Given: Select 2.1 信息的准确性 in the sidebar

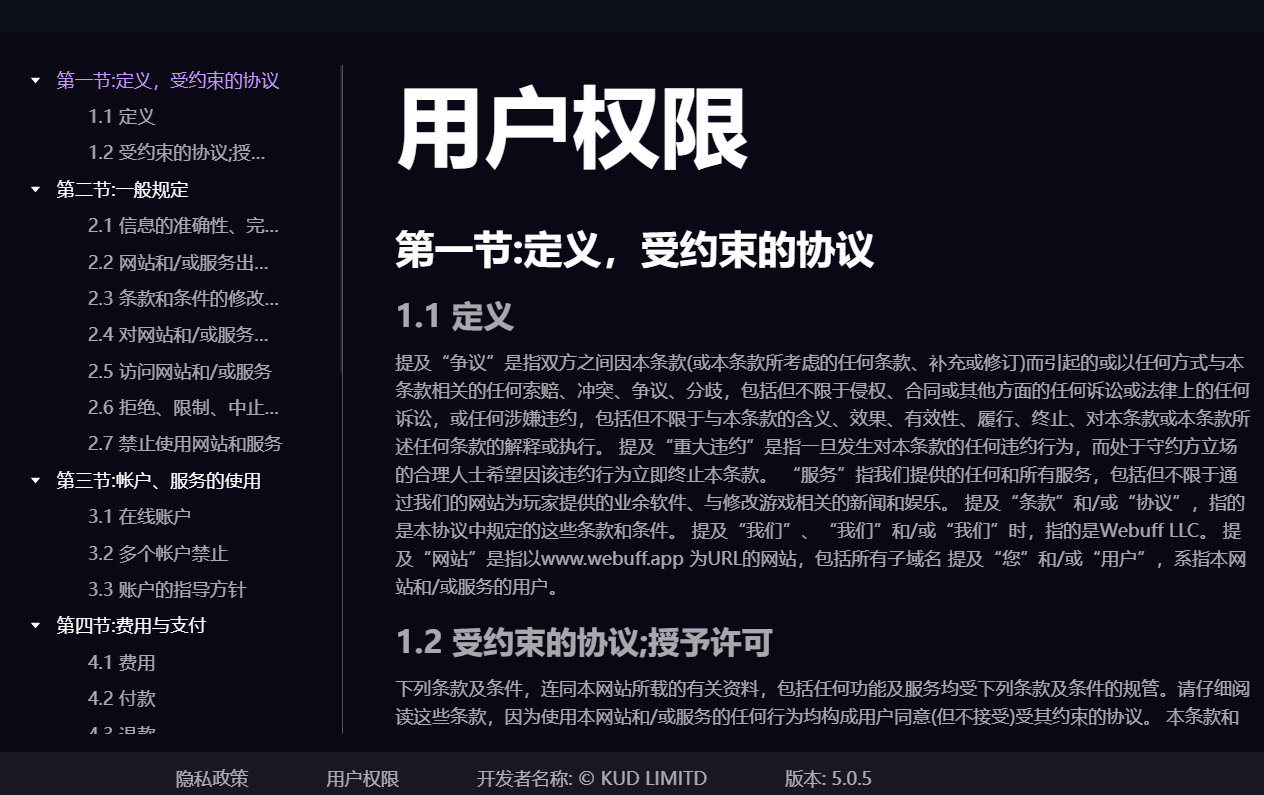Looking at the screenshot, I should (183, 226).
